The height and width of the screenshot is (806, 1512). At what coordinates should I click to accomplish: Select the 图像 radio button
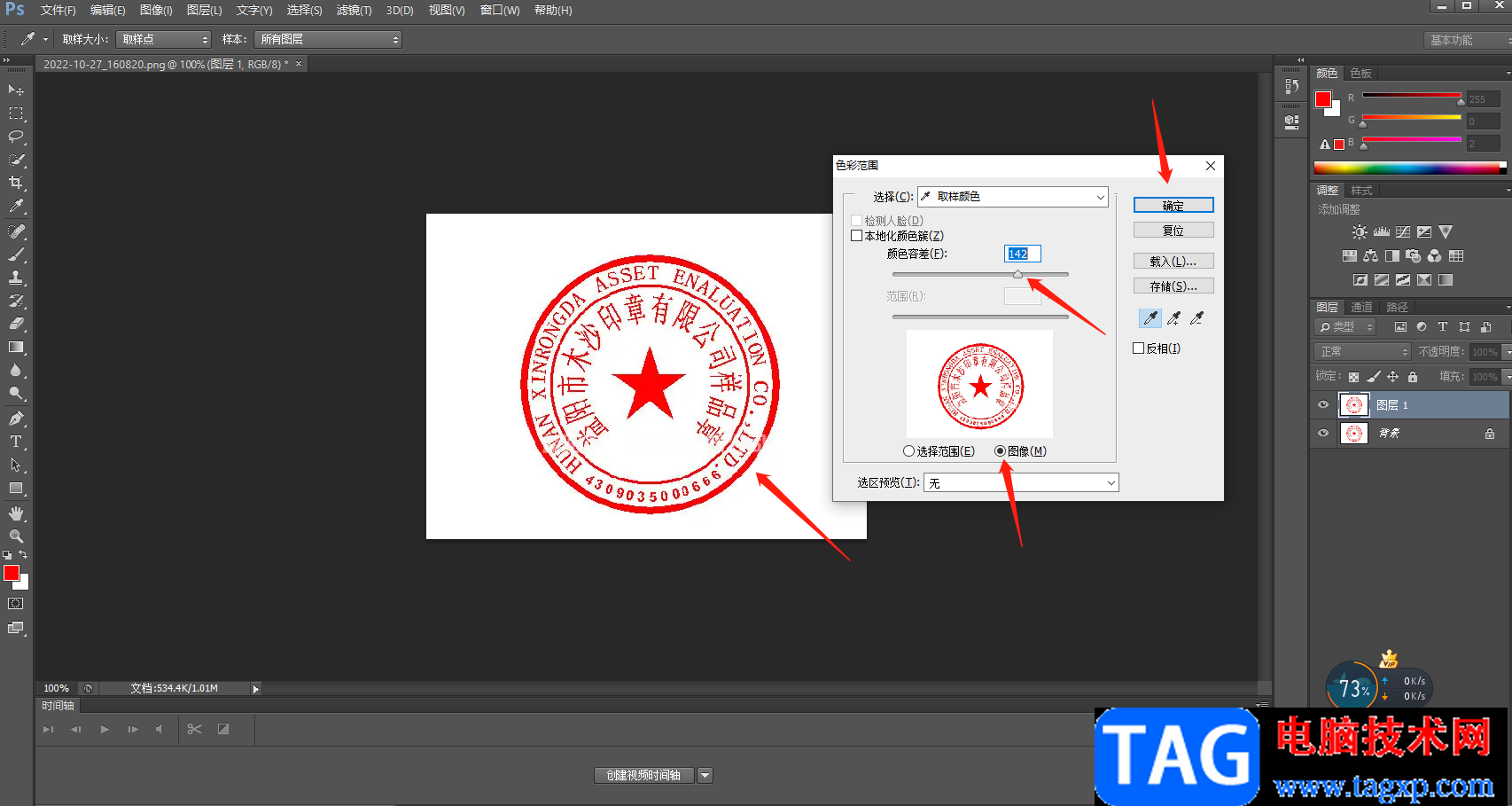[1001, 451]
